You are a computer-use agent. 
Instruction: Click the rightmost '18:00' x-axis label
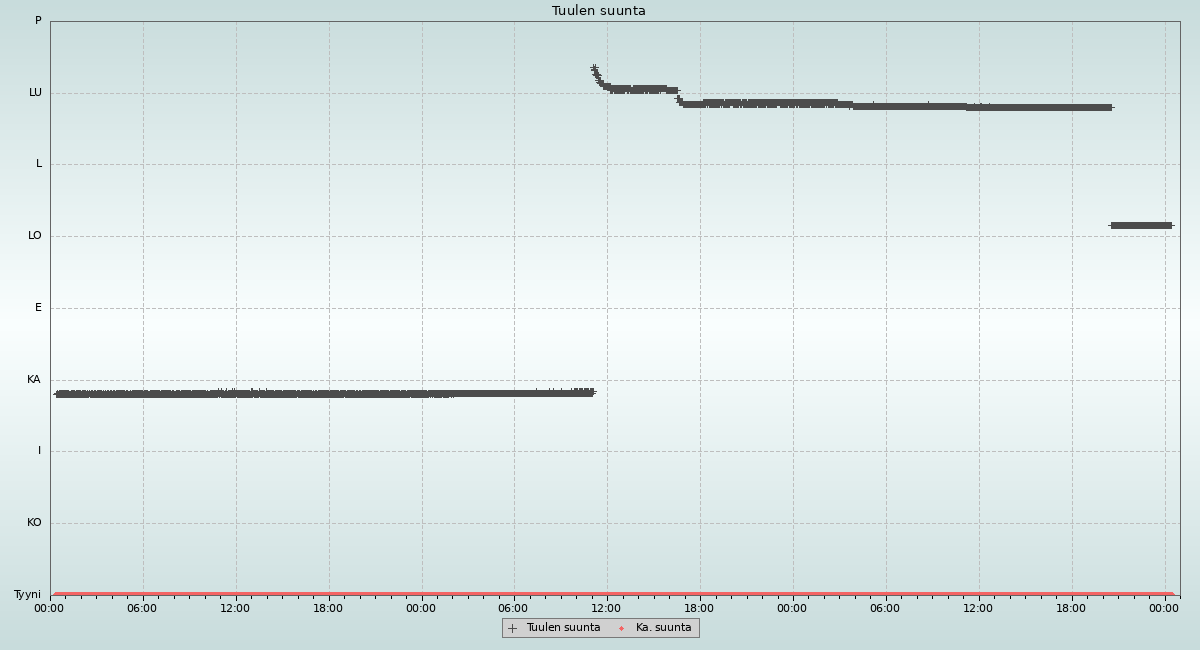[1071, 608]
